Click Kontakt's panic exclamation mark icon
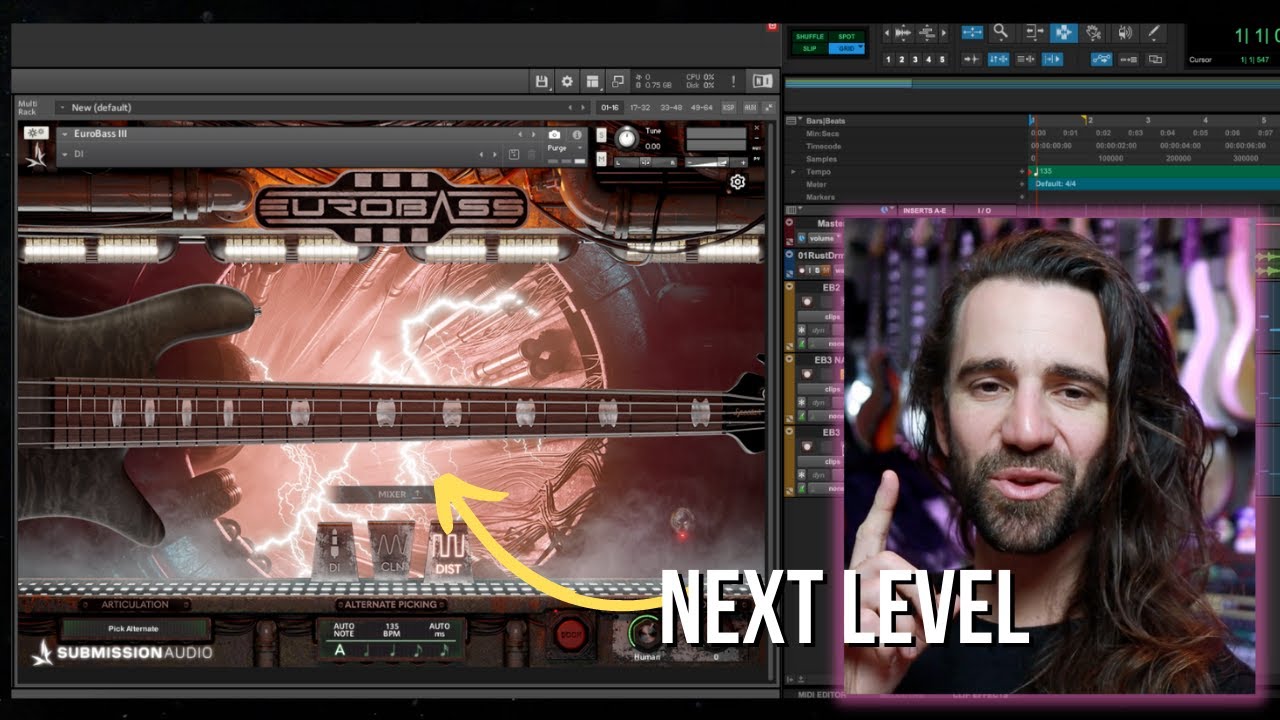Screen dimensions: 1280x720 coord(733,82)
